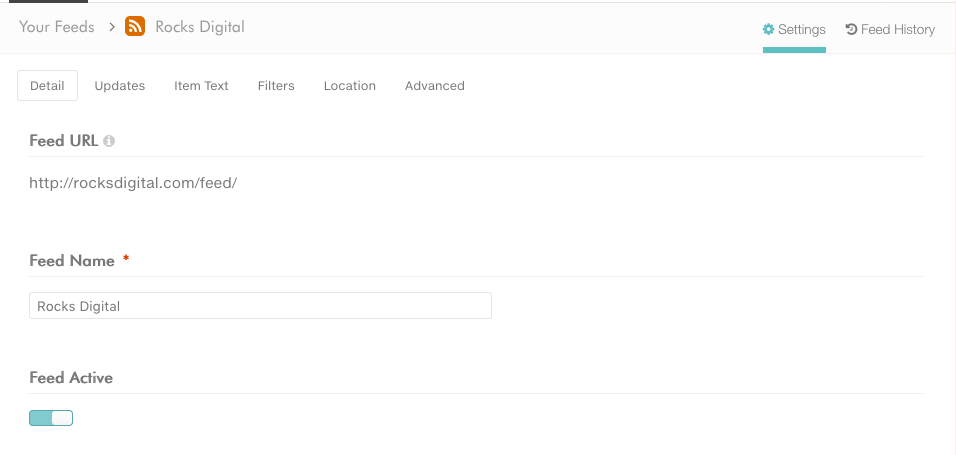The width and height of the screenshot is (956, 455).
Task: Switch to the Updates tab
Action: tap(120, 85)
